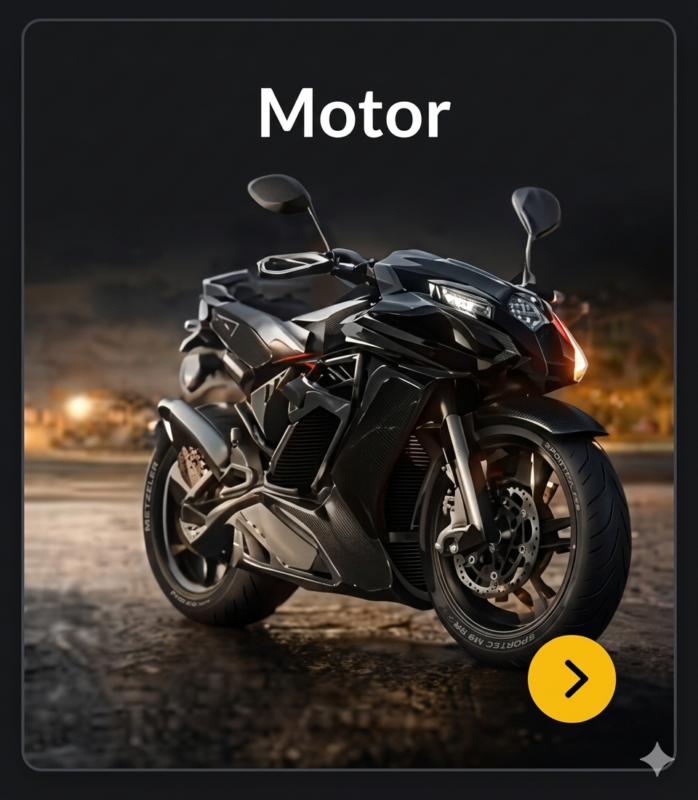The height and width of the screenshot is (800, 698).
Task: Select the chevron inside the yellow circle
Action: coord(576,679)
